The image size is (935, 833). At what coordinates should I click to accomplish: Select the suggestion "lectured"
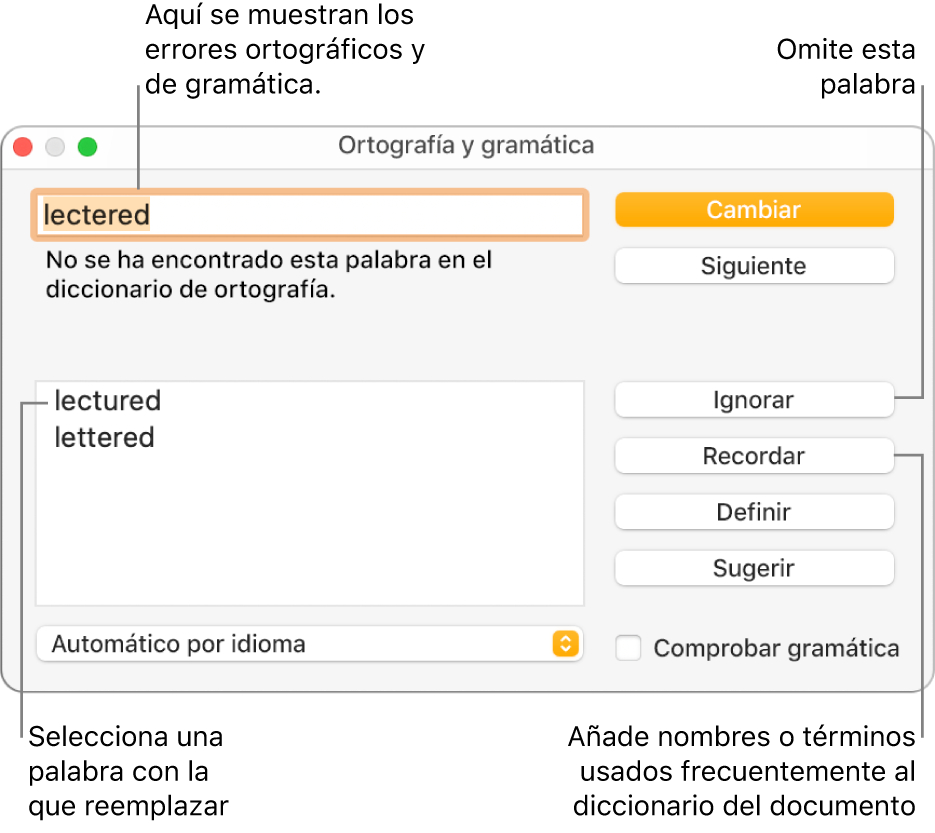[108, 401]
